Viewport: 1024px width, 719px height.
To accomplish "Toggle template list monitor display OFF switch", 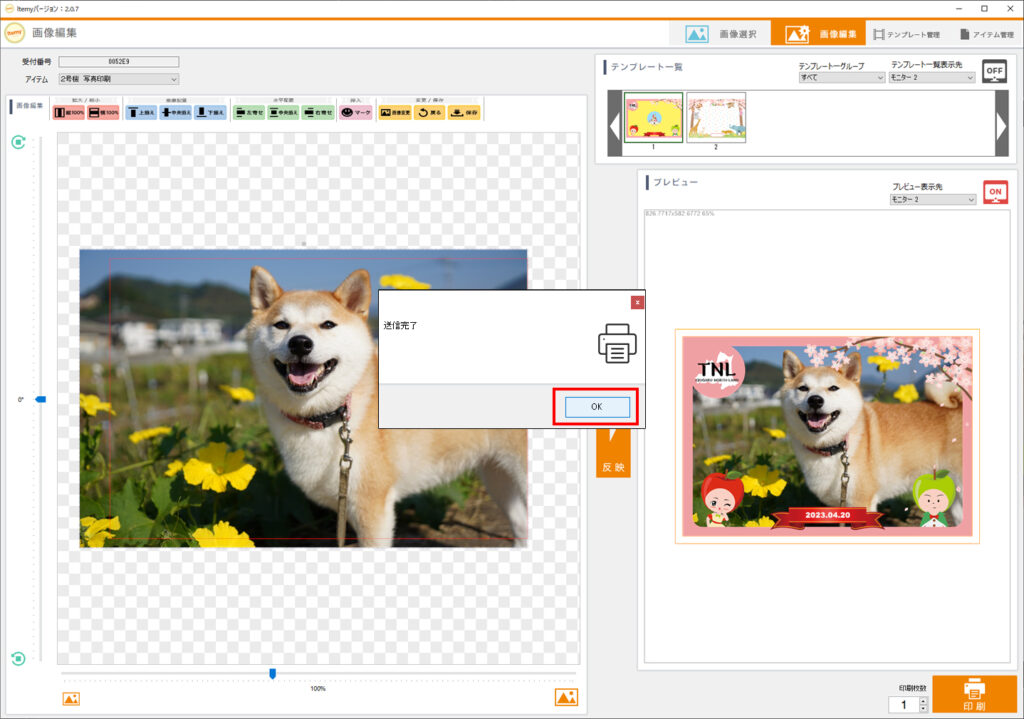I will tap(994, 71).
